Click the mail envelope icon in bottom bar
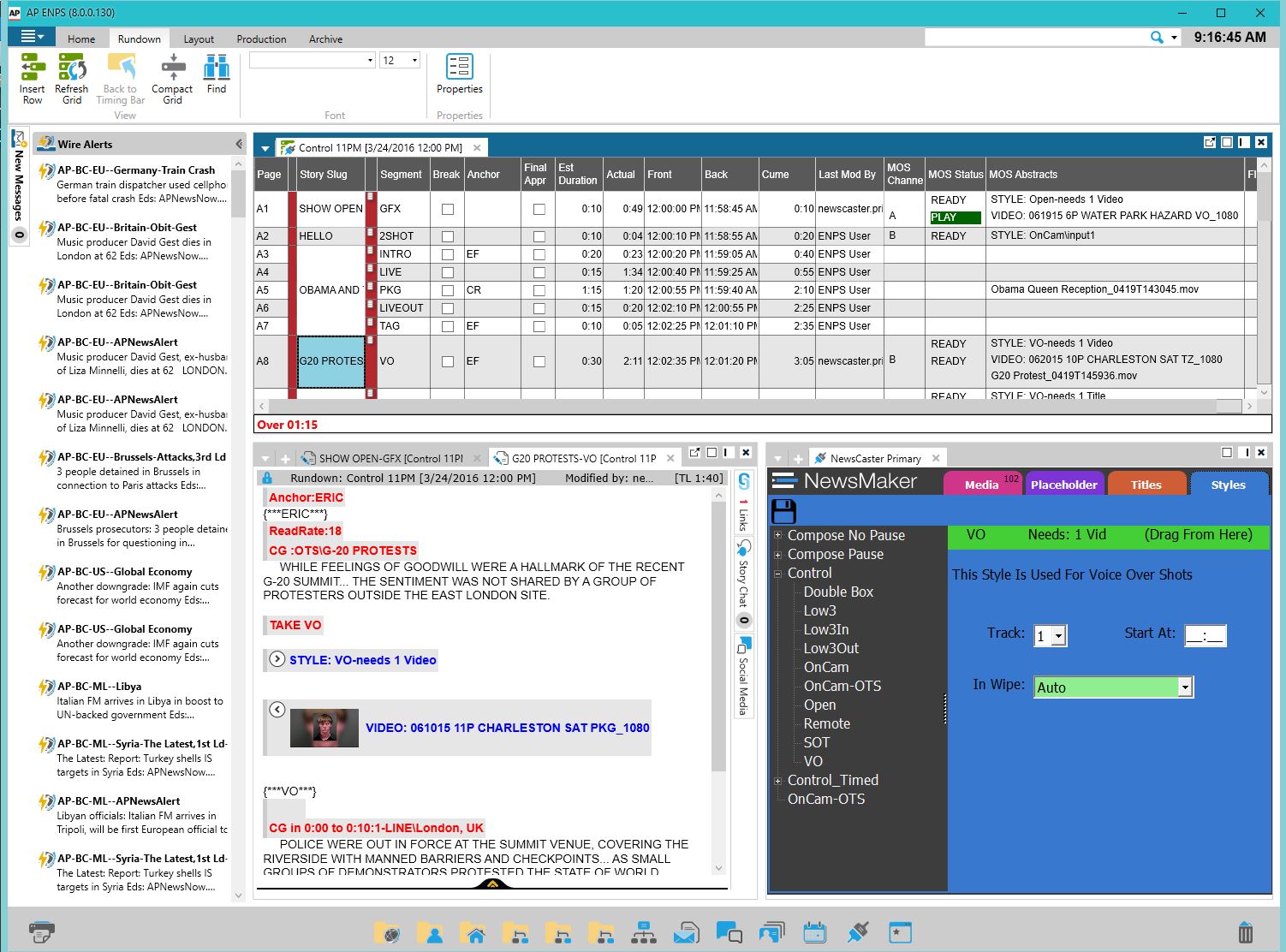 pos(687,931)
